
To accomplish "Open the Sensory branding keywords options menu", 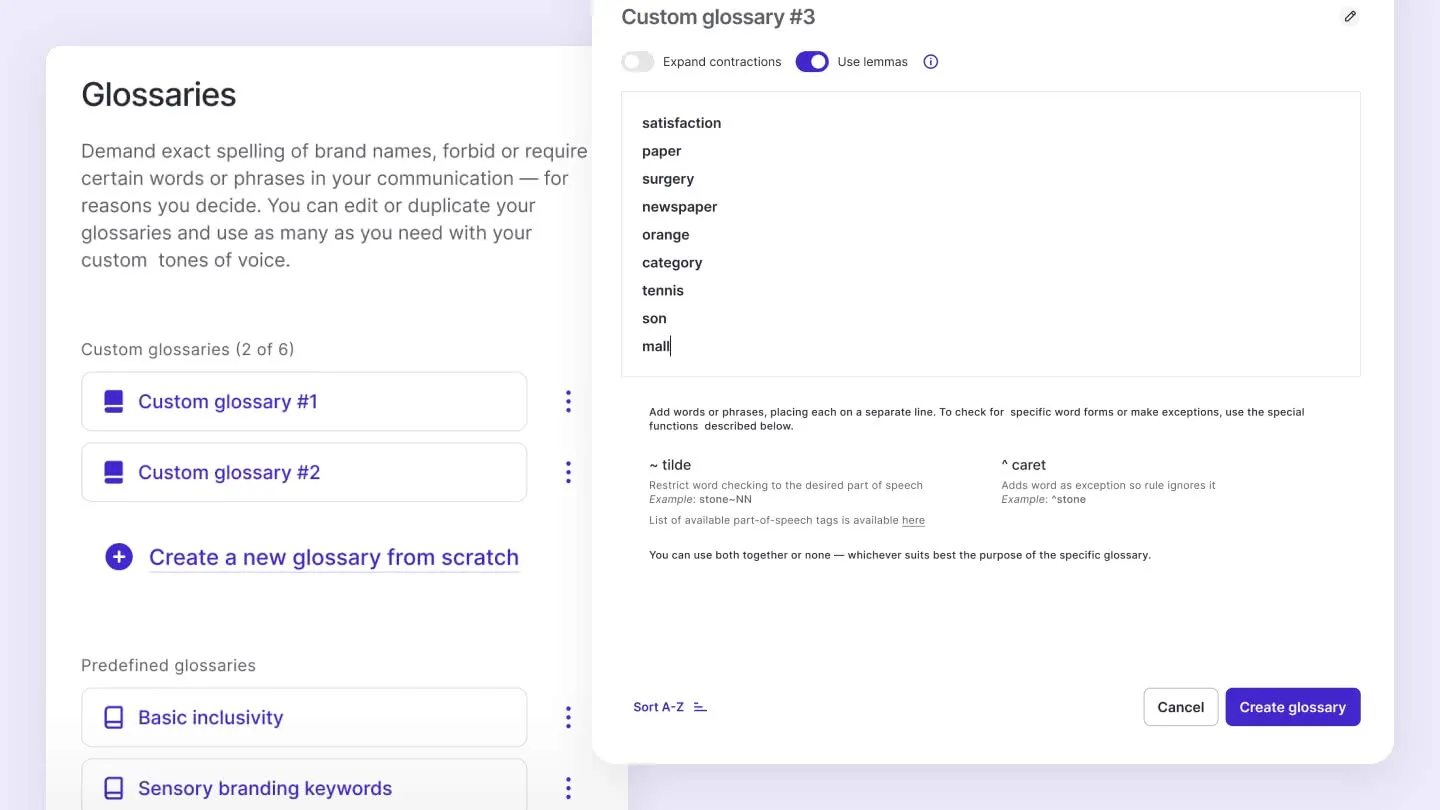I will pyautogui.click(x=568, y=788).
